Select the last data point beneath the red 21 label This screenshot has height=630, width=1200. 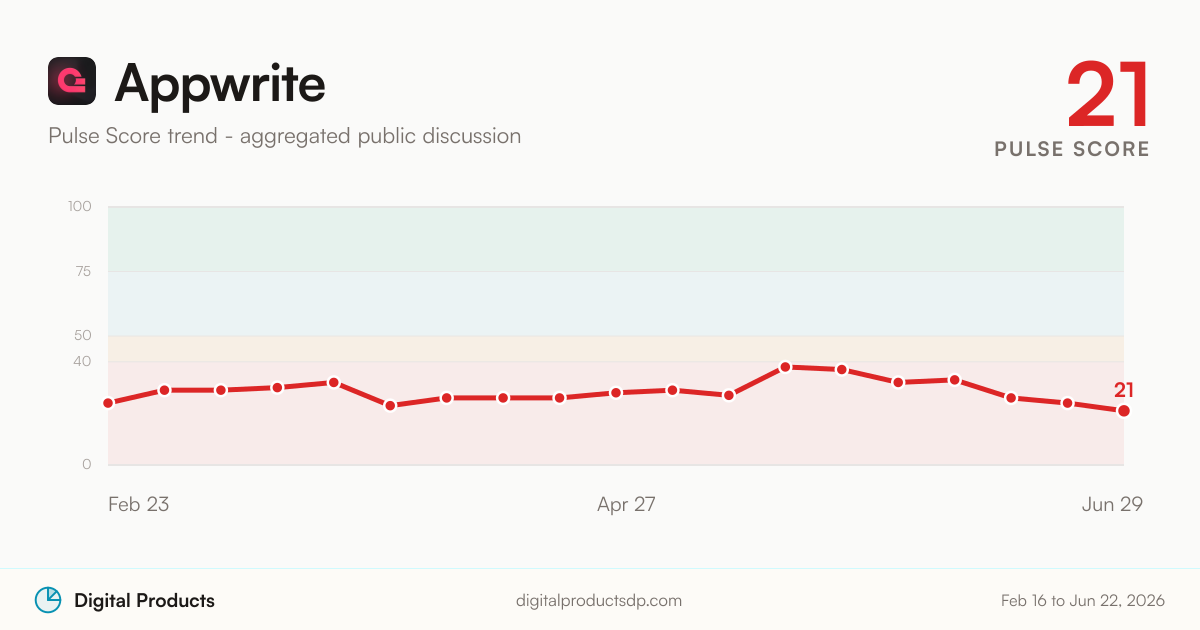tap(1124, 411)
